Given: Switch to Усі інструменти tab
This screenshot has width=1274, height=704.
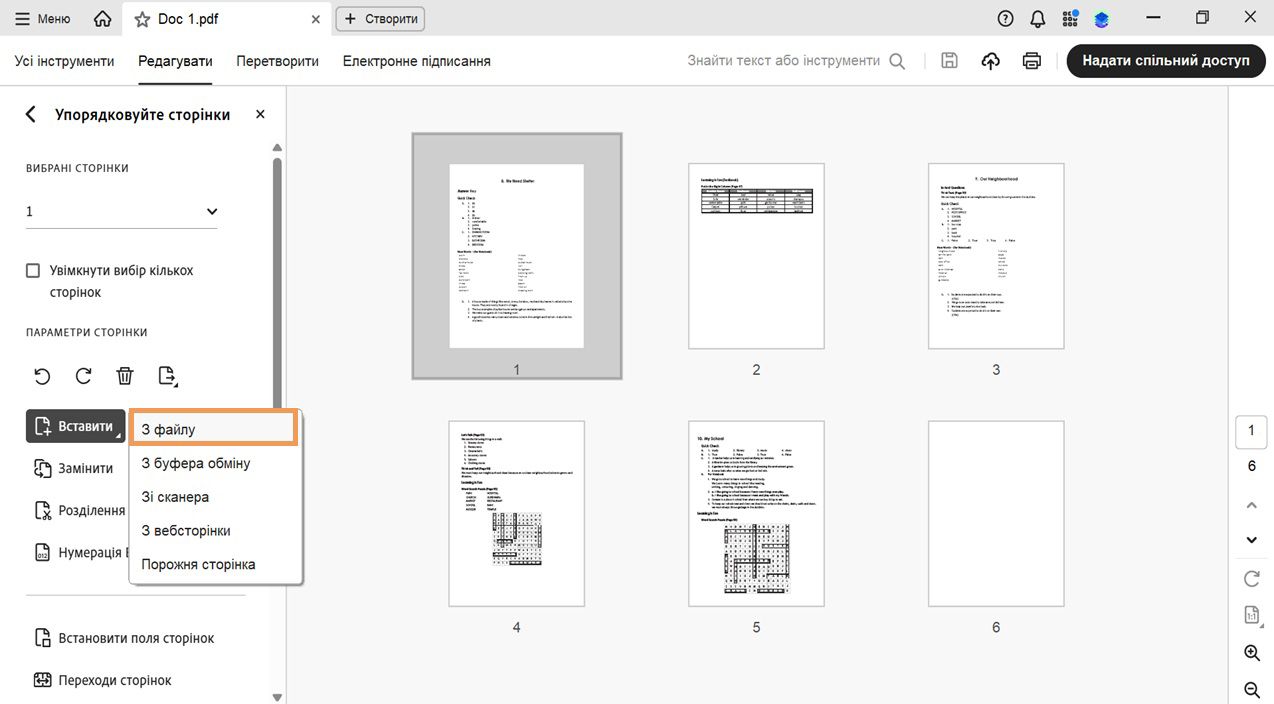Looking at the screenshot, I should [x=64, y=61].
